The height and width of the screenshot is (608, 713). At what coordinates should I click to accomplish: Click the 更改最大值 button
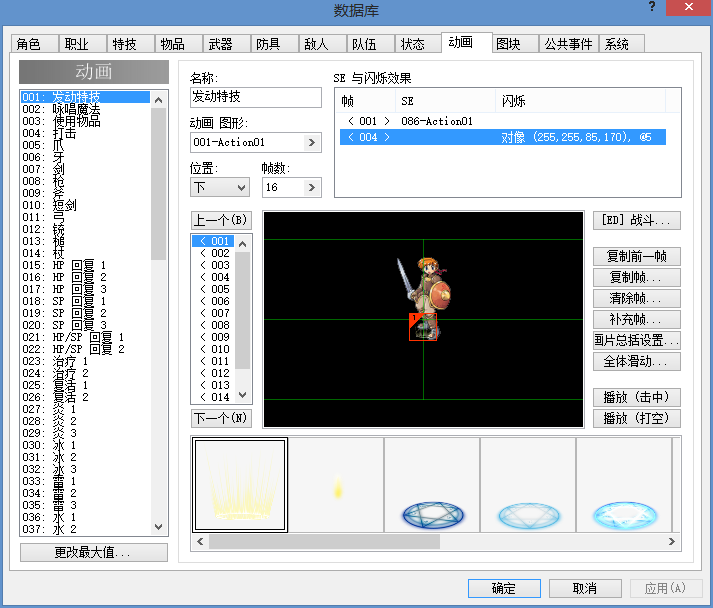click(x=94, y=553)
